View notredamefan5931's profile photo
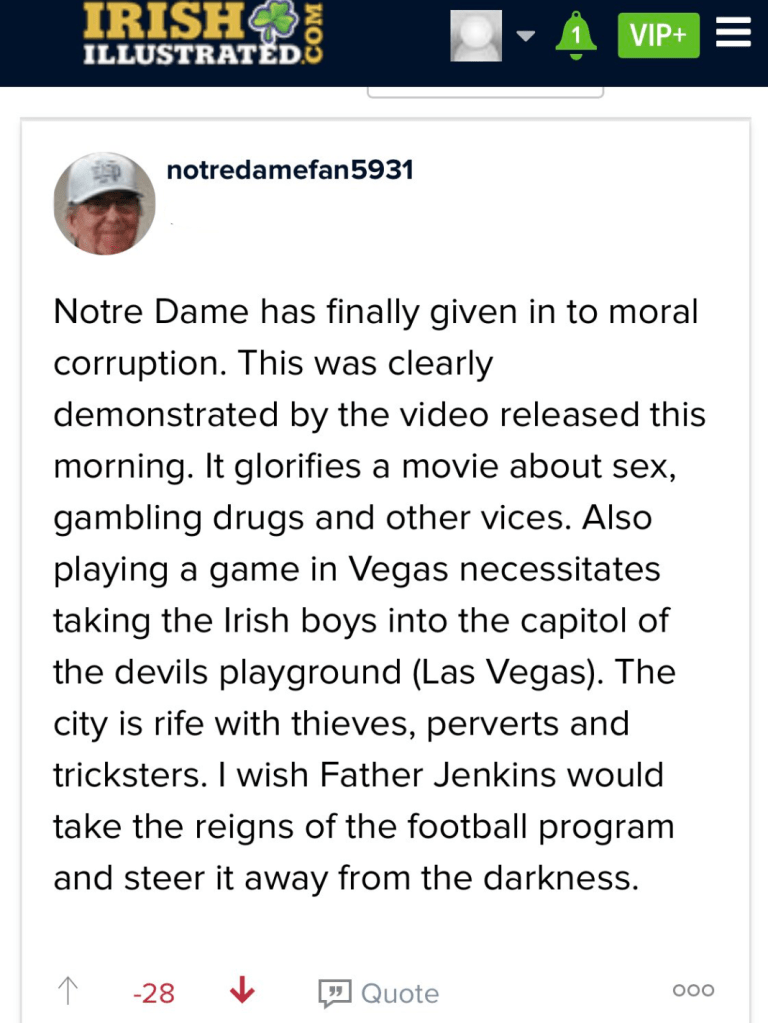The width and height of the screenshot is (768, 1023). pyautogui.click(x=104, y=203)
